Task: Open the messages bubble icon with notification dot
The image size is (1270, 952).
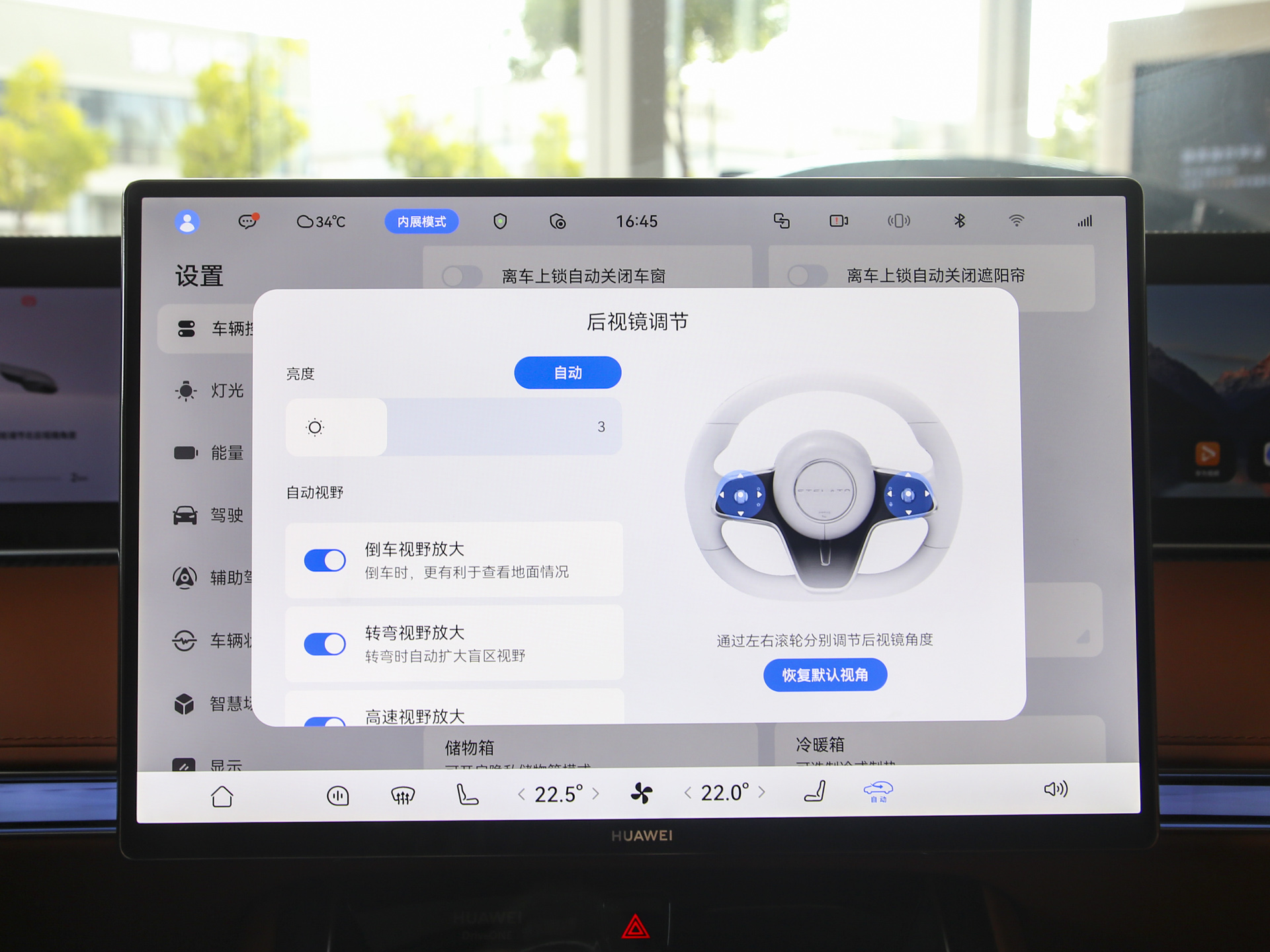Action: point(247,221)
